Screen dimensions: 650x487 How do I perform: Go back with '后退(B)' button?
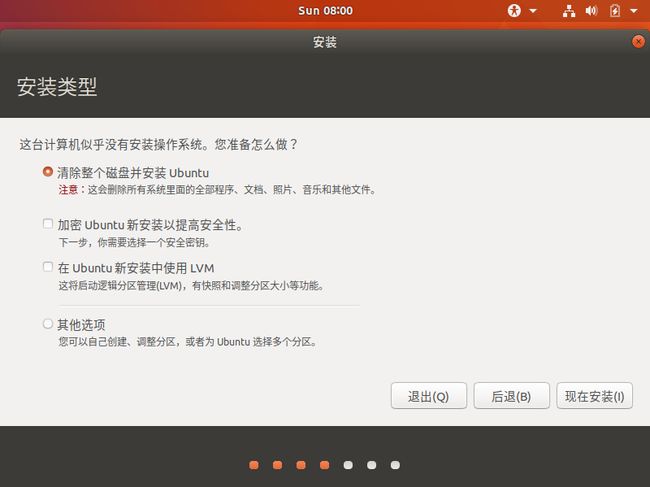tap(512, 396)
